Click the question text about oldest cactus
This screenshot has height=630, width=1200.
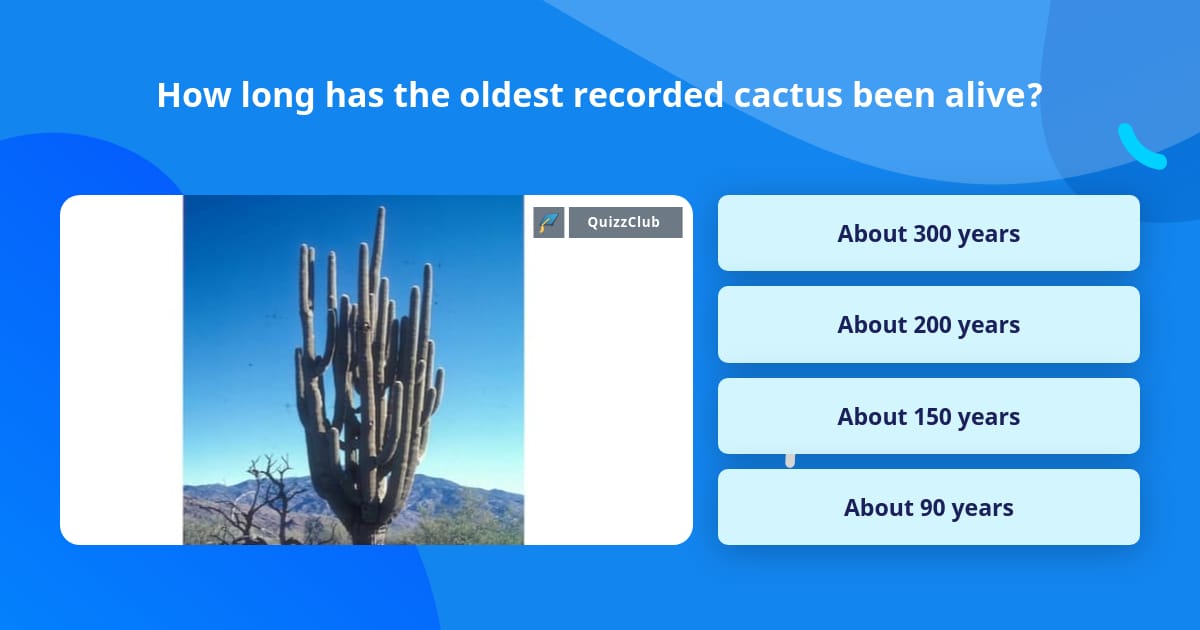coord(600,95)
